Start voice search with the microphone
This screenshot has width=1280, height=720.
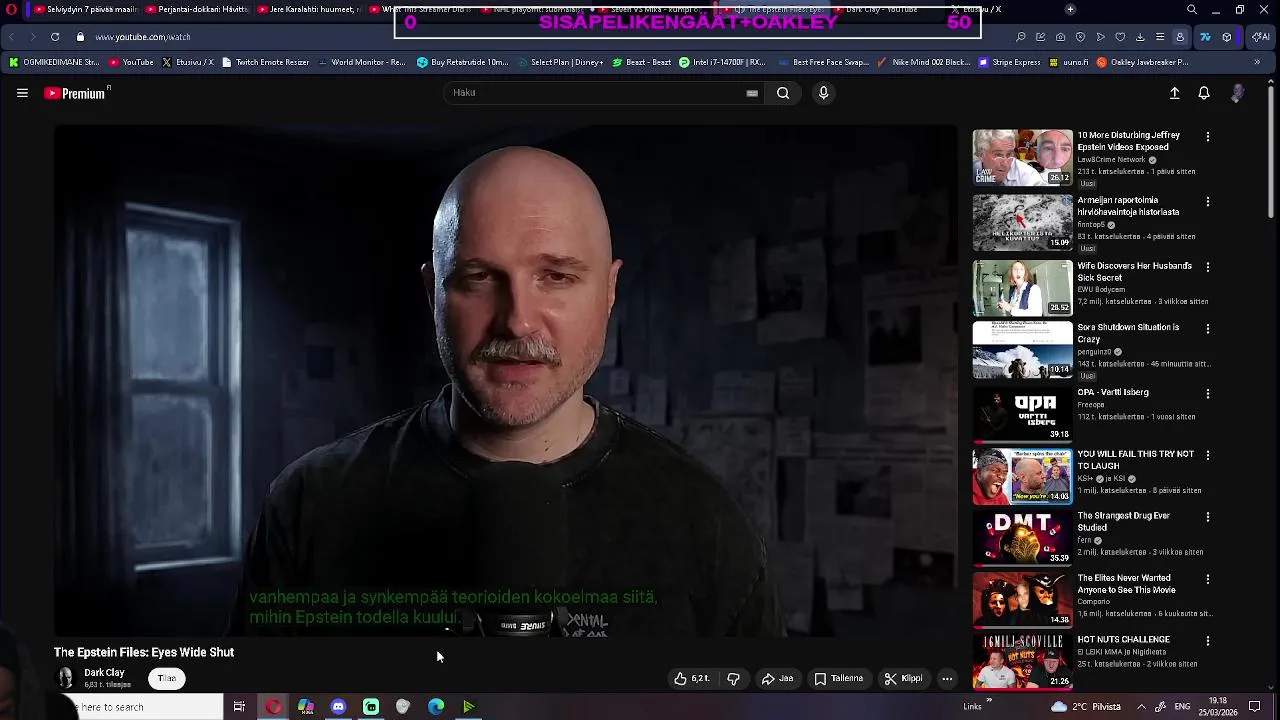(823, 93)
